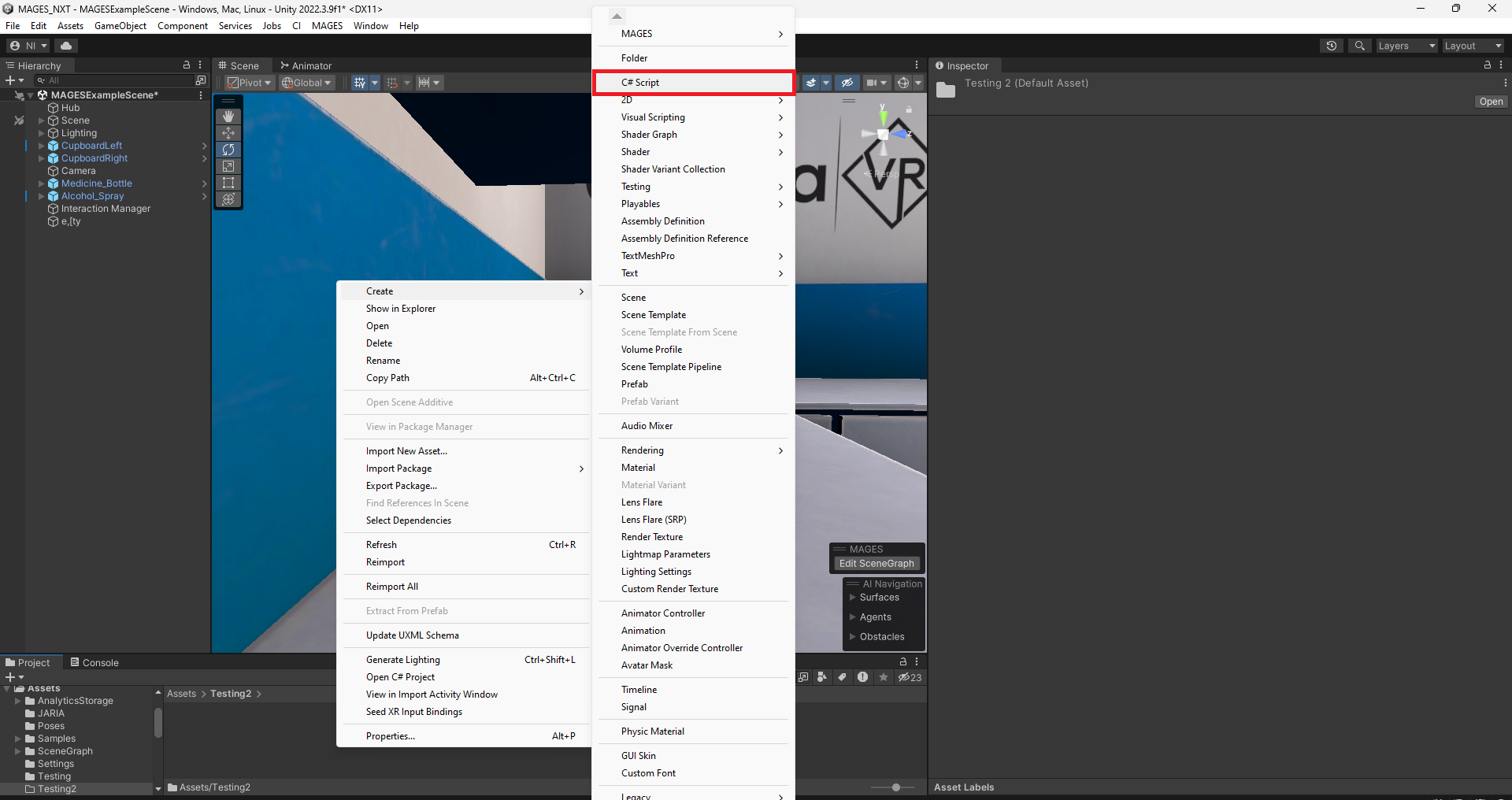Open Project panel options kebab

[x=917, y=662]
